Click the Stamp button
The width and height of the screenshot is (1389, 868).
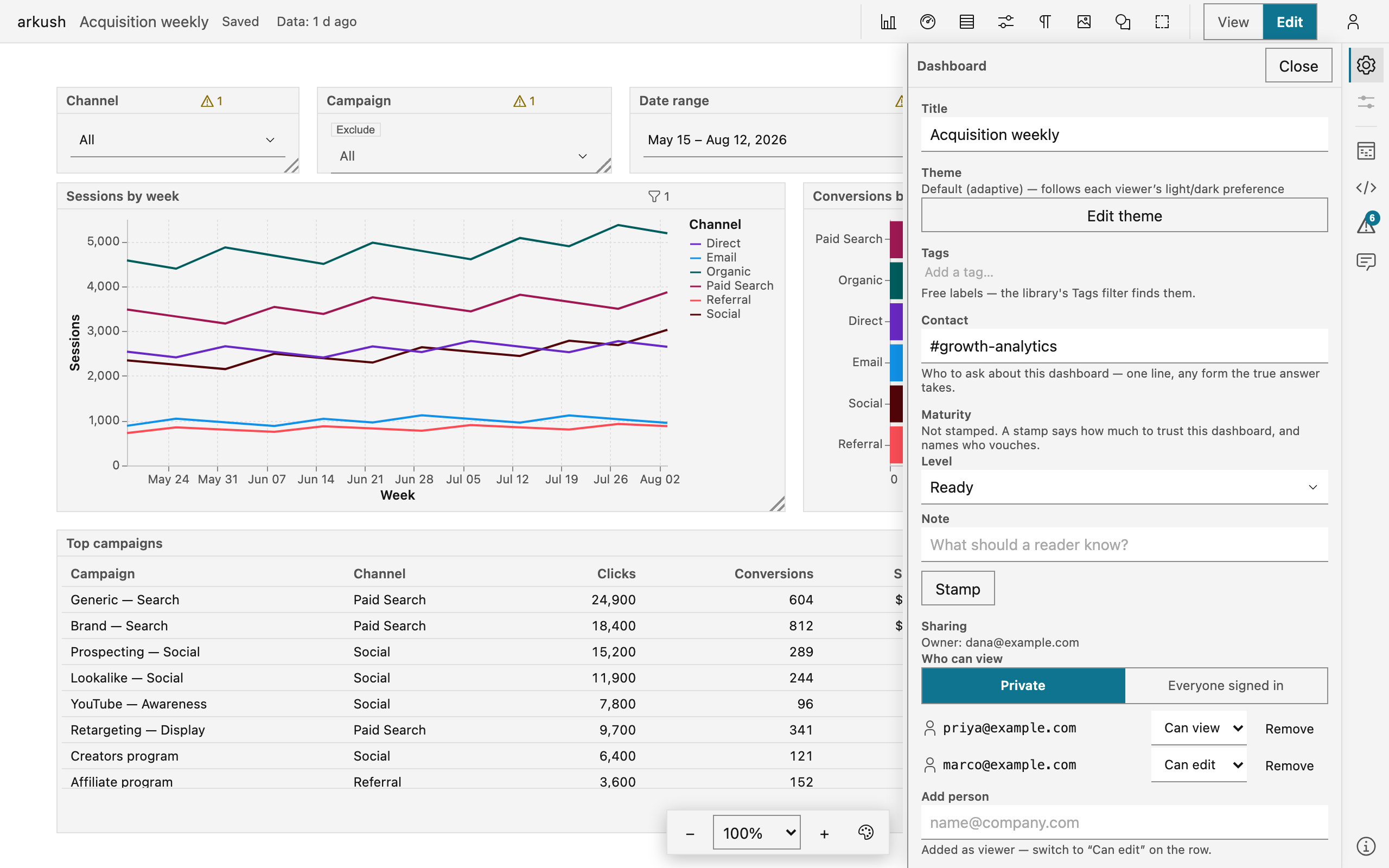coord(958,589)
